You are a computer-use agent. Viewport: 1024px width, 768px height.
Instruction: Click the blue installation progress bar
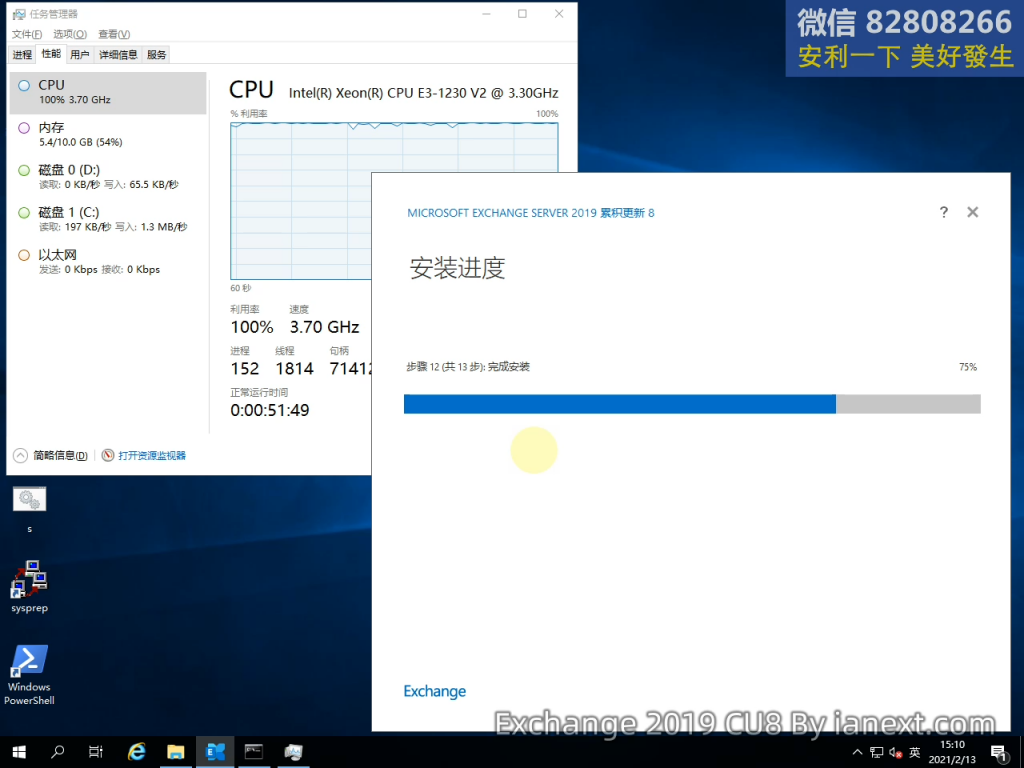coord(620,404)
